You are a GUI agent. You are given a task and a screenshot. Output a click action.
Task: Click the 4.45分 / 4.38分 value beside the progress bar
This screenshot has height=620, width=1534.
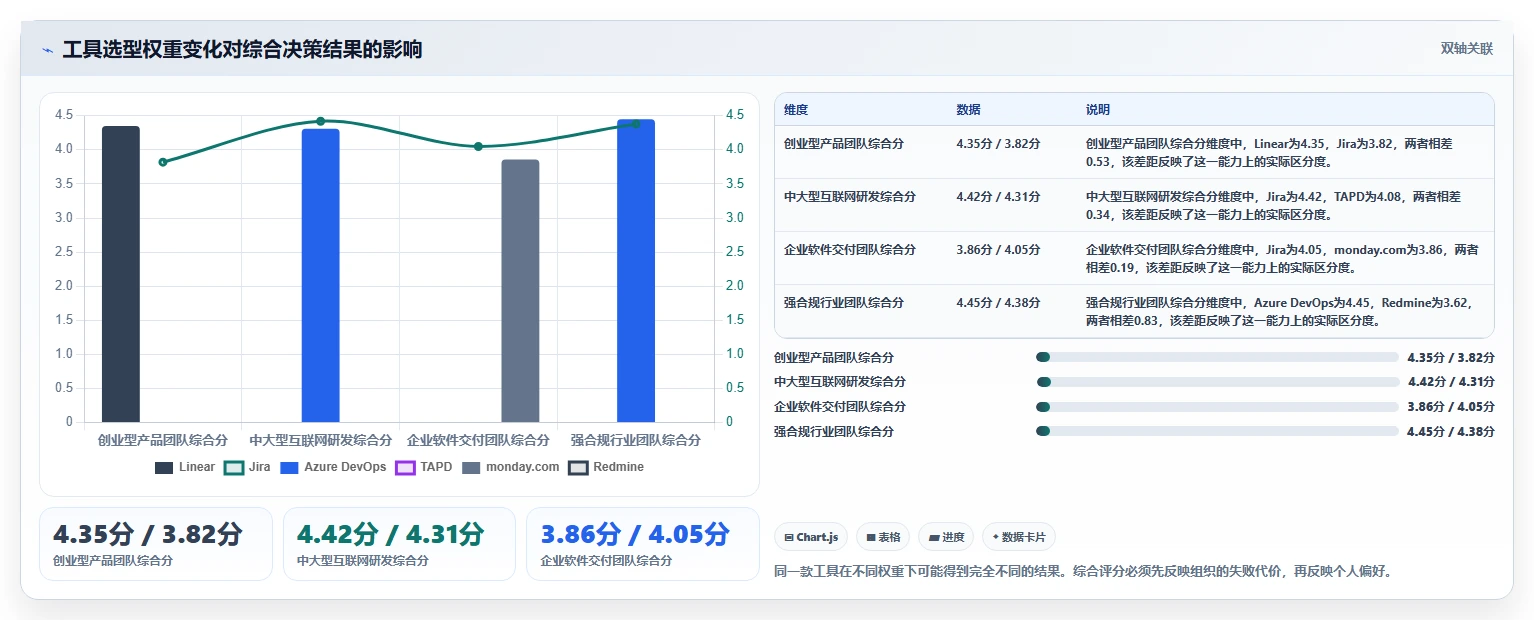(1451, 432)
